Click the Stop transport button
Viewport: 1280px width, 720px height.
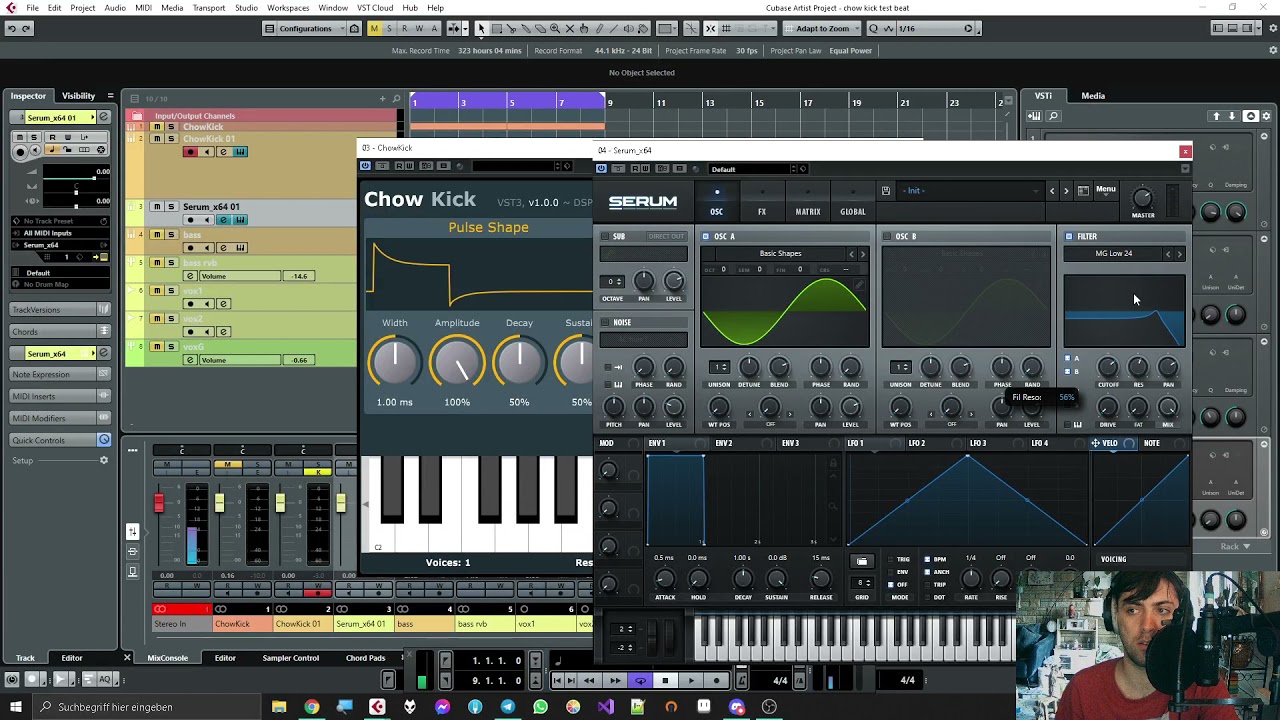(665, 681)
